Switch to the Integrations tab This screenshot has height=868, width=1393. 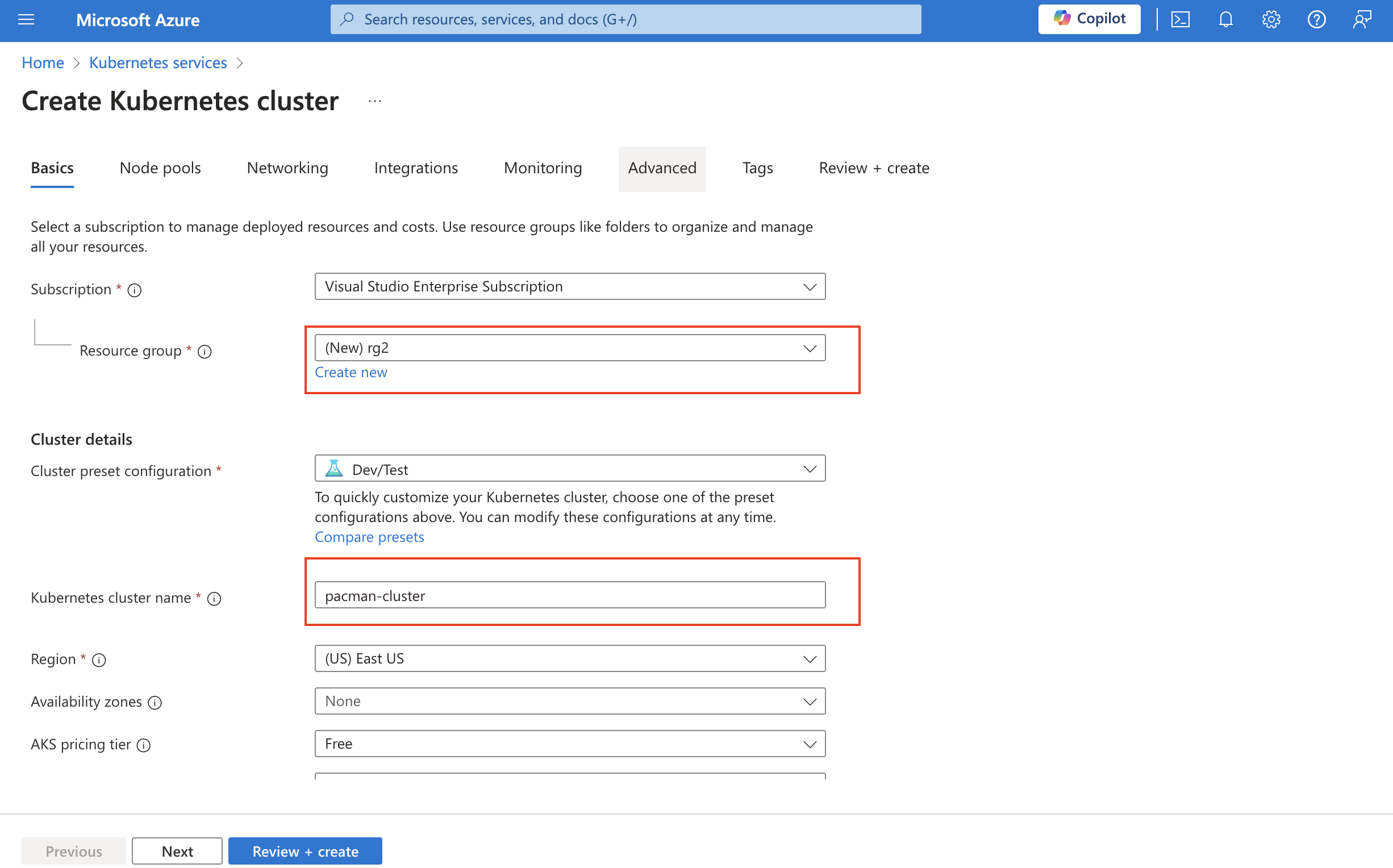pyautogui.click(x=416, y=168)
